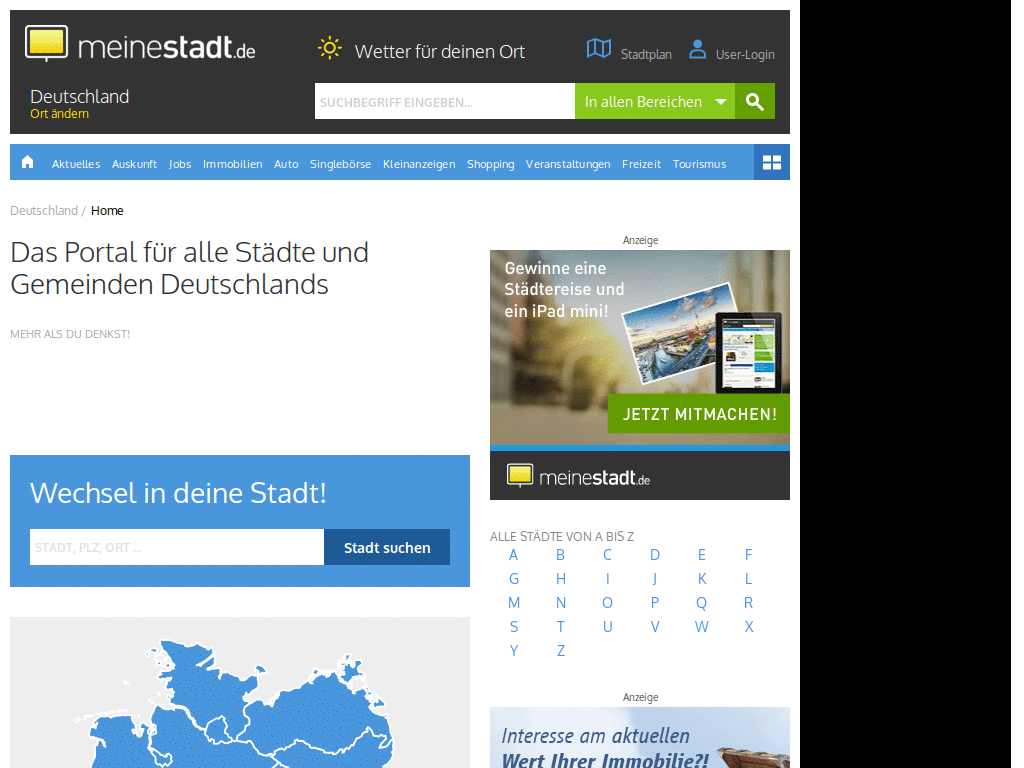
Task: Select letter E in city index
Action: click(x=701, y=555)
